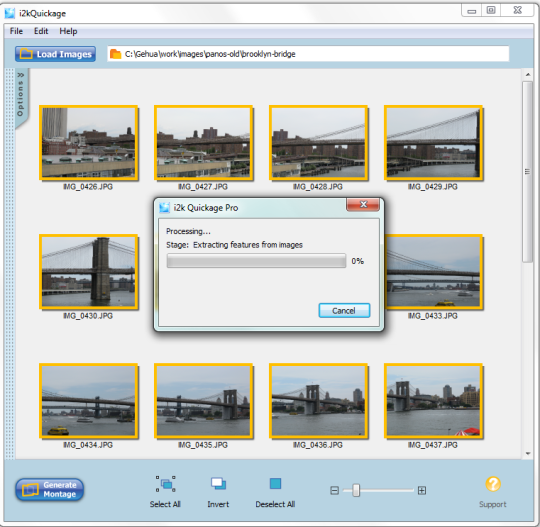This screenshot has height=527, width=540.
Task: Open the File menu
Action: [x=16, y=31]
